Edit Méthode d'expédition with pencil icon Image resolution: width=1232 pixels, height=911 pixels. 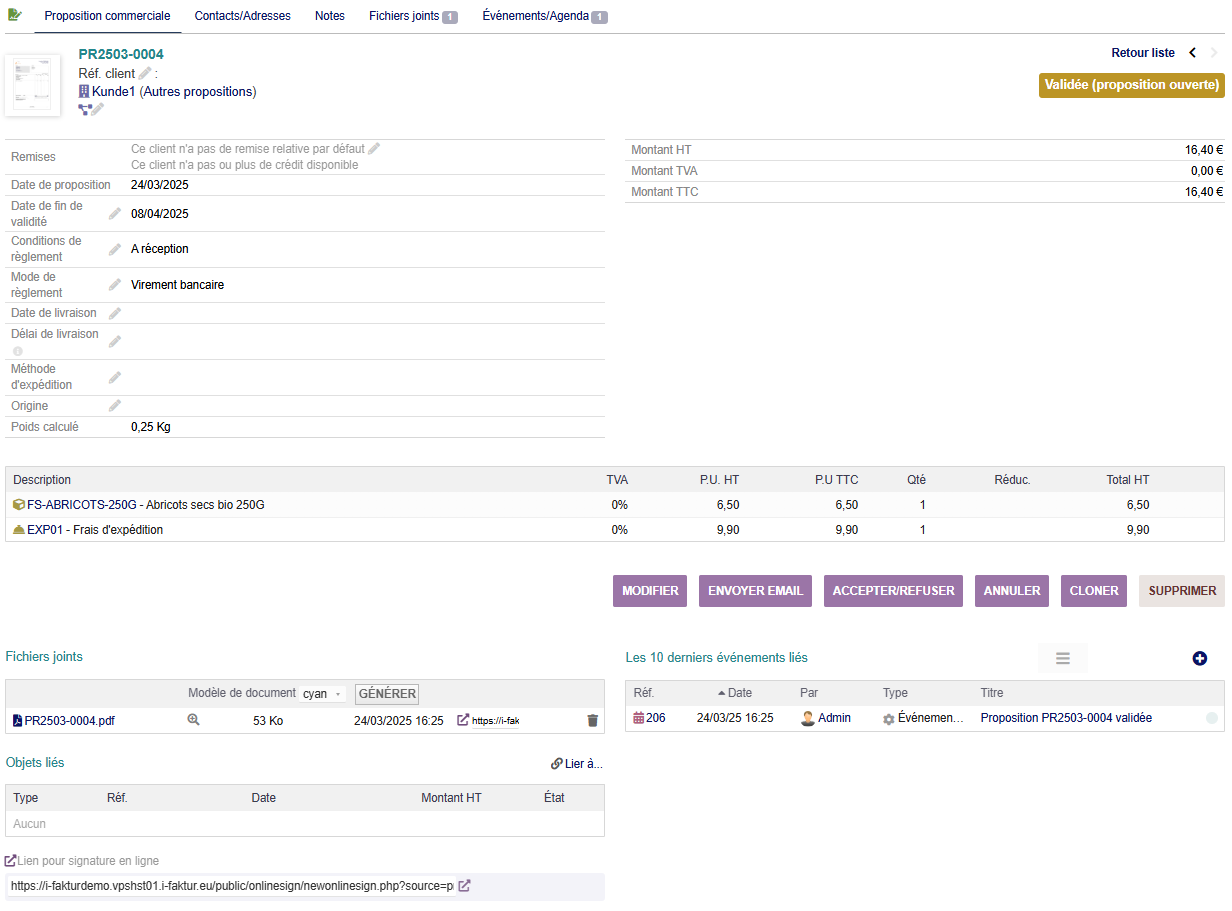pos(115,377)
